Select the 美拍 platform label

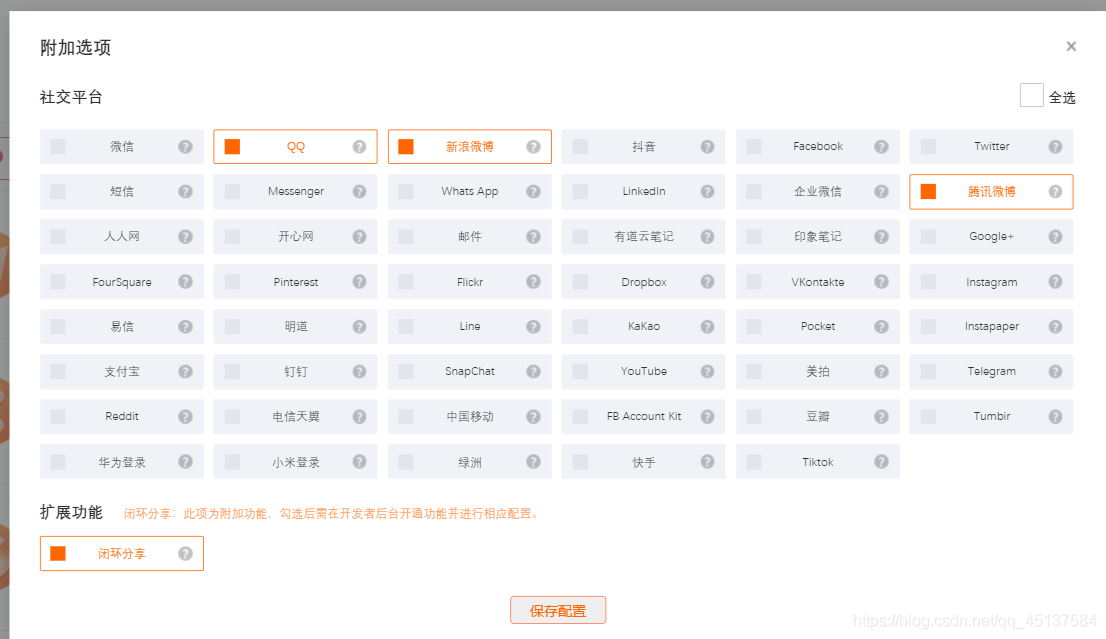pos(818,371)
